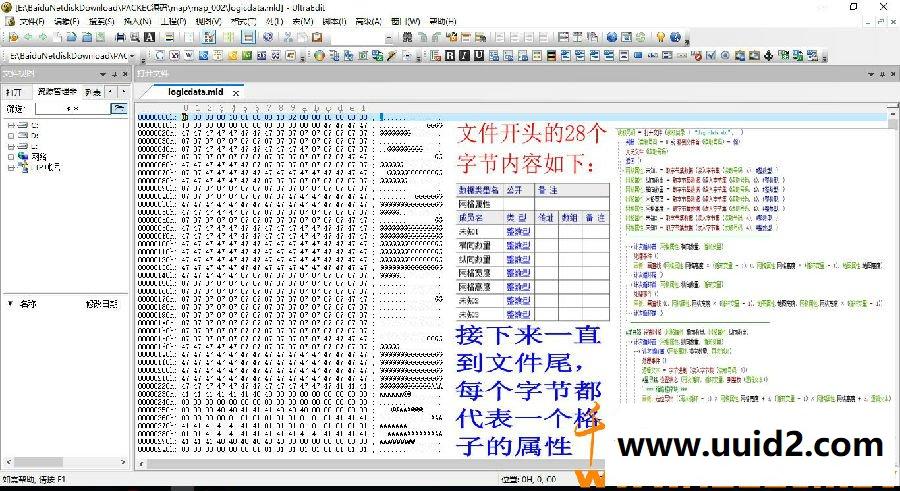Open the open-files panel menu arrow

(x=871, y=74)
